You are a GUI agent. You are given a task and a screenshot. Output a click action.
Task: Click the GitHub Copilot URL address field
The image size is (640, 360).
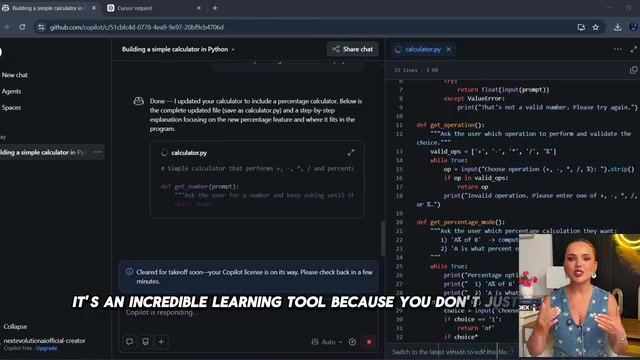[137, 27]
